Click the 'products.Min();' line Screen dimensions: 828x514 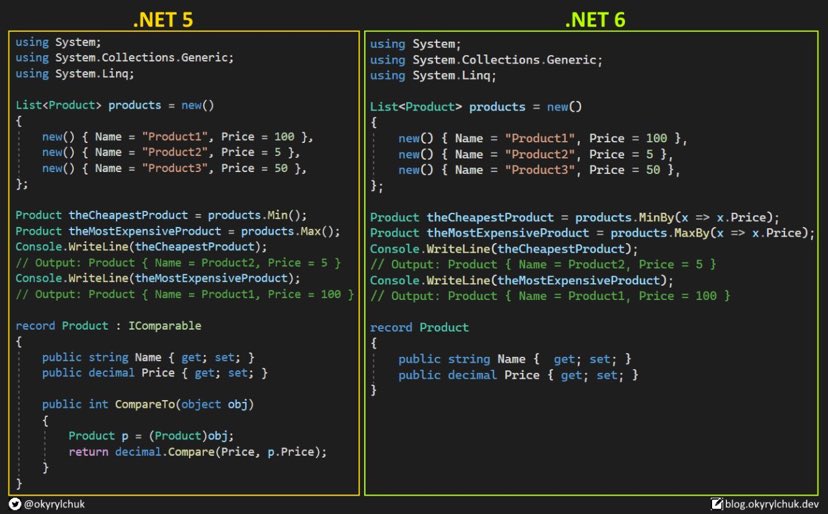click(x=161, y=216)
